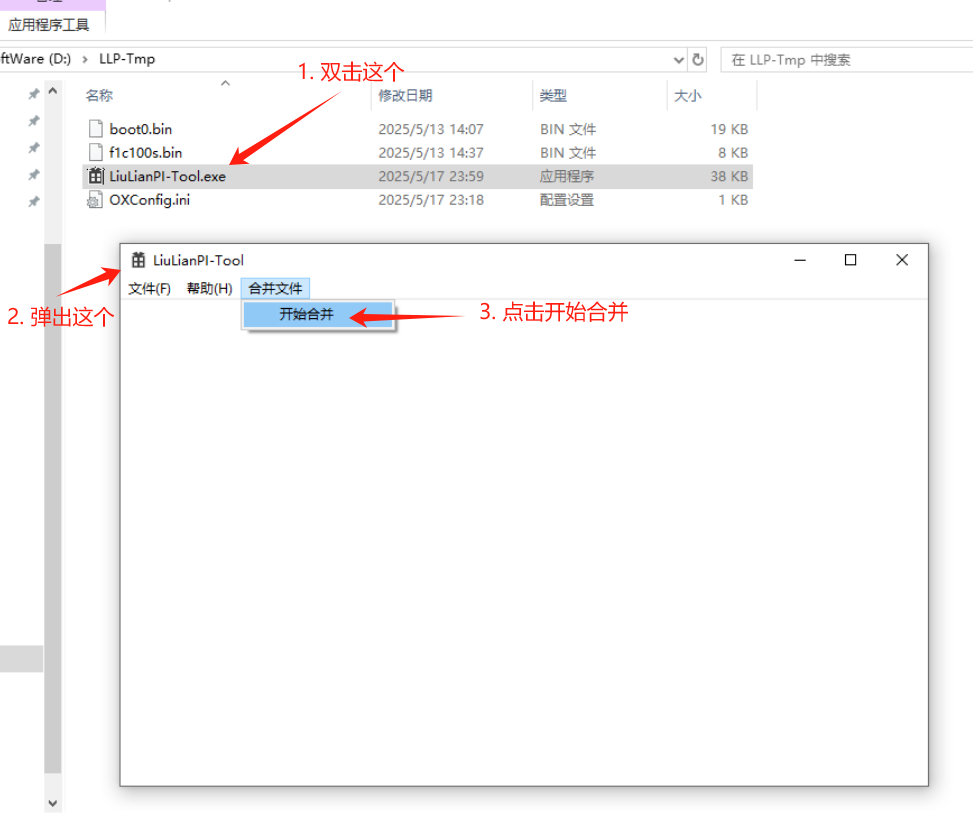Click the 2025/5/17 23:18 date cell
The width and height of the screenshot is (973, 816).
[431, 200]
